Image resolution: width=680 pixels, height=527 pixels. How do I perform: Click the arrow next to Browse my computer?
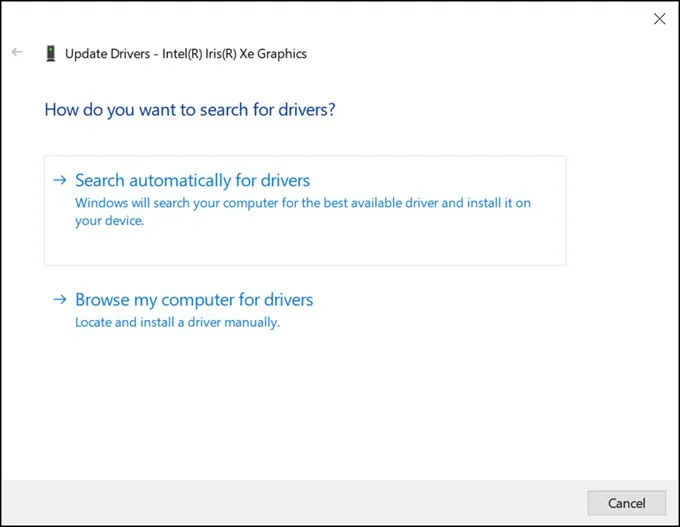60,299
